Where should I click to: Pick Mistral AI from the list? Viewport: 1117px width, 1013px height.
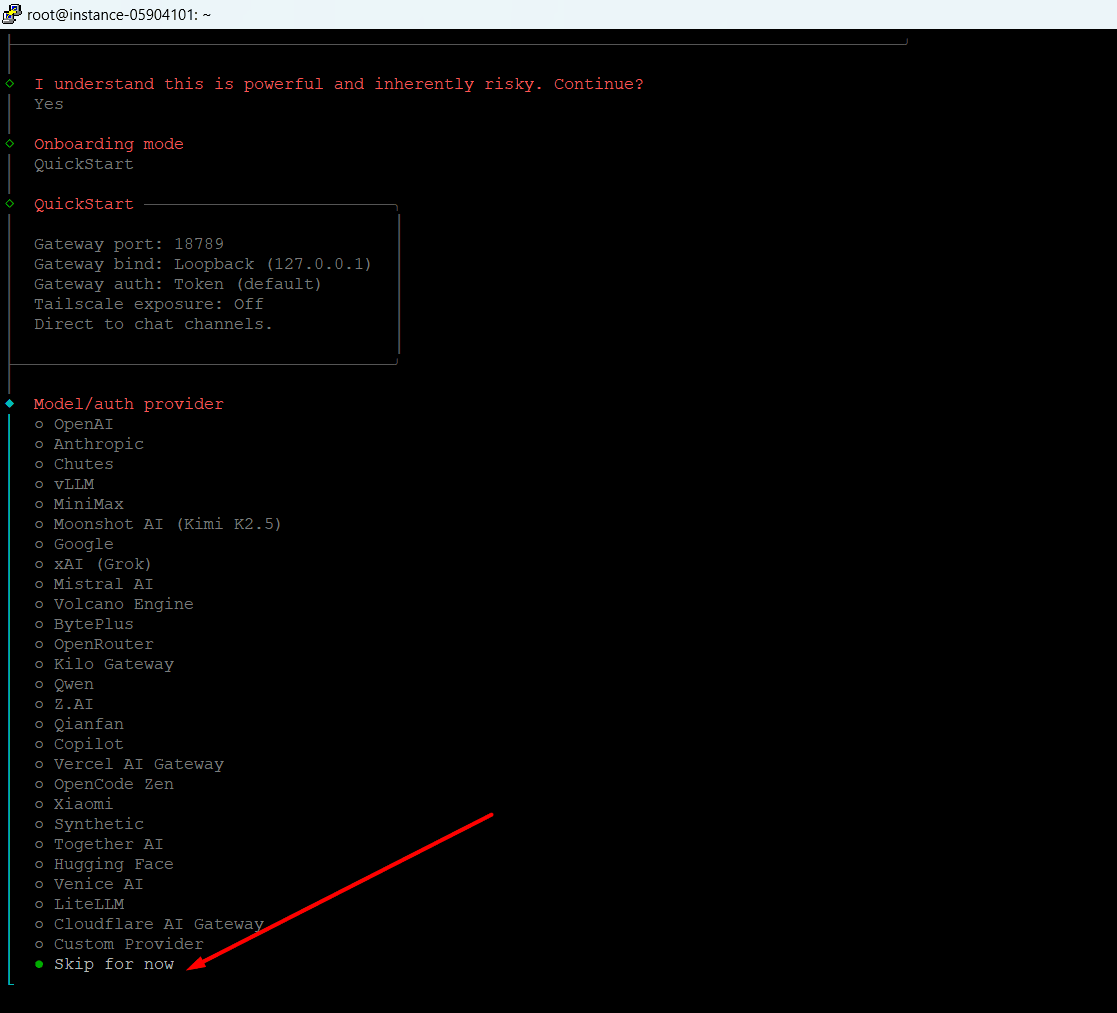click(103, 584)
